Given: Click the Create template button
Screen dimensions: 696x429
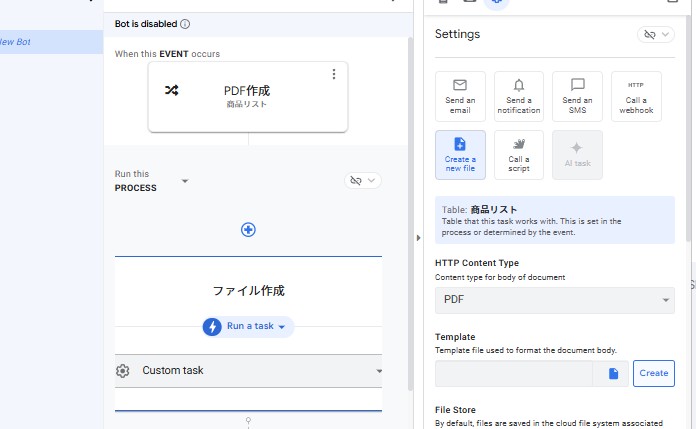Looking at the screenshot, I should pyautogui.click(x=653, y=373).
